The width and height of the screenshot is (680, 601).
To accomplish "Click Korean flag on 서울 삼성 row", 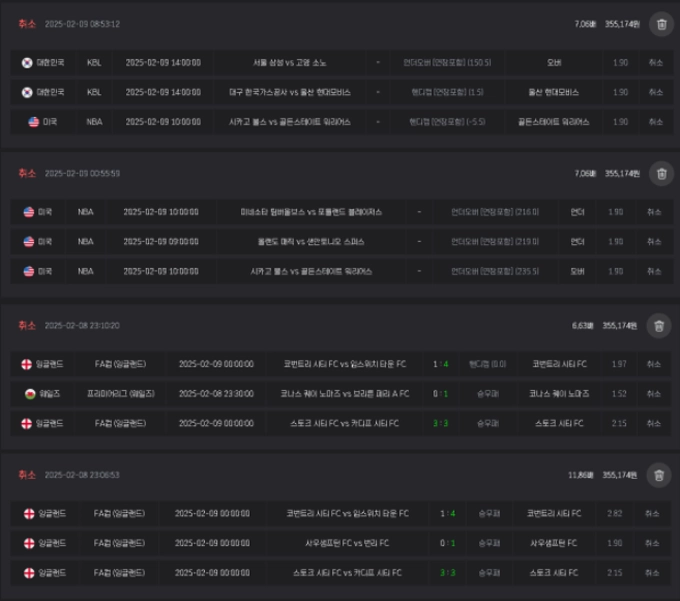I will pos(27,63).
